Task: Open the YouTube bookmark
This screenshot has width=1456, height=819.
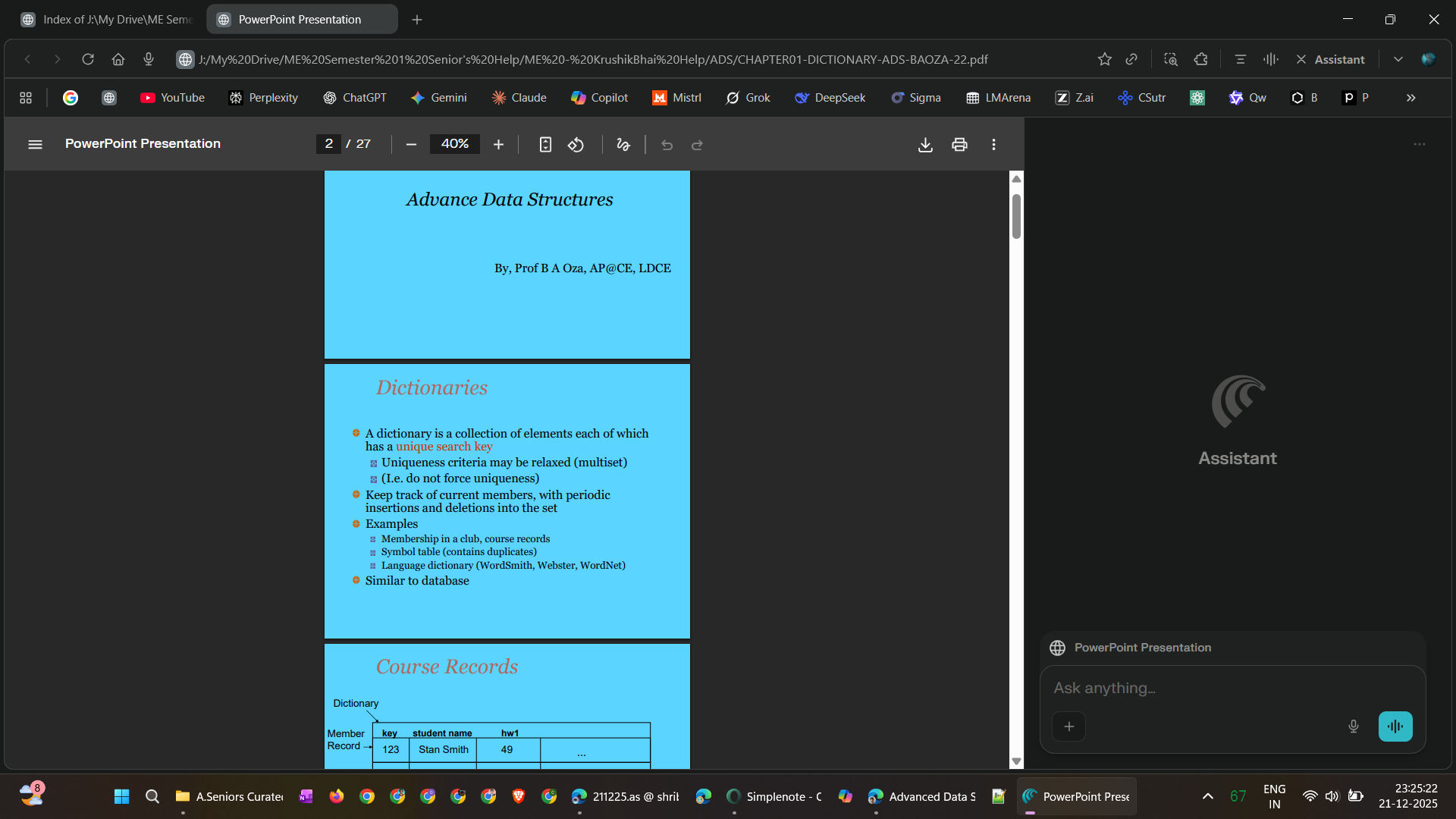Action: 173,98
